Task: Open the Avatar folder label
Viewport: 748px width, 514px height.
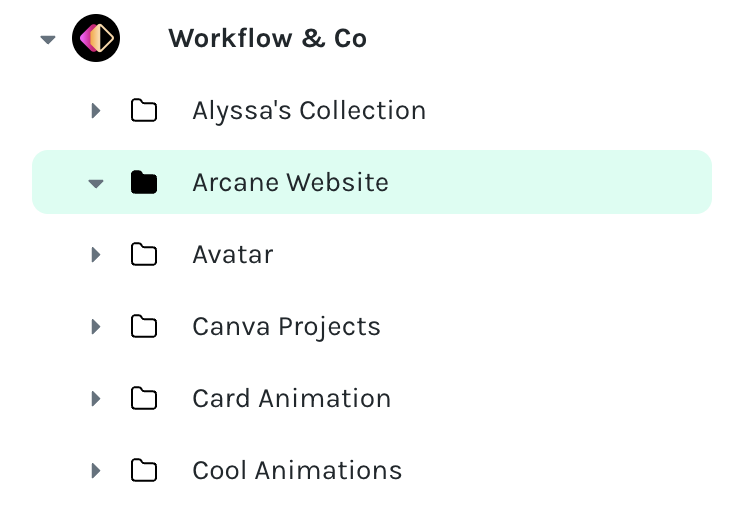Action: [233, 254]
